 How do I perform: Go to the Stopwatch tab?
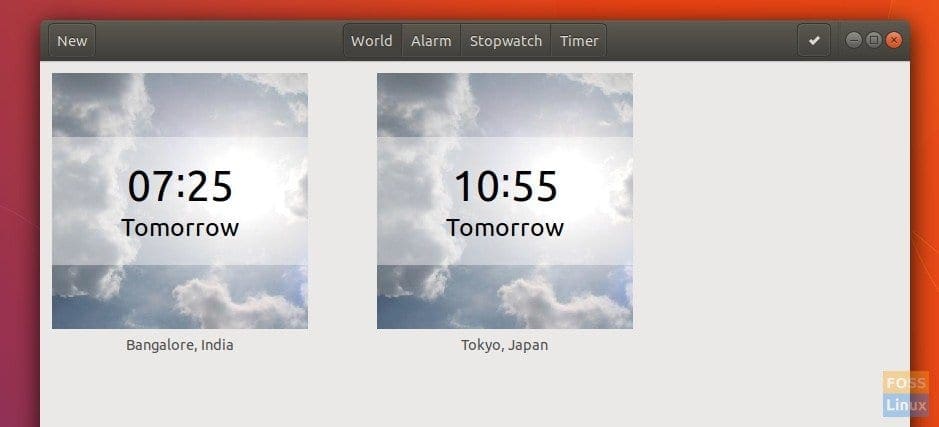pos(506,41)
